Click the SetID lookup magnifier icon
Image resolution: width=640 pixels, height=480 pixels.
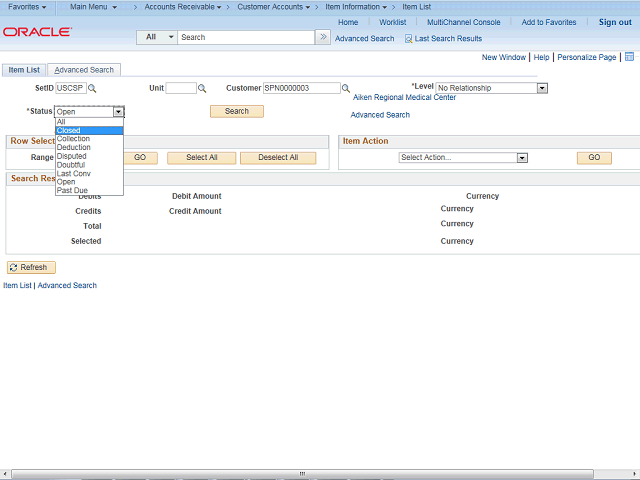tap(92, 88)
